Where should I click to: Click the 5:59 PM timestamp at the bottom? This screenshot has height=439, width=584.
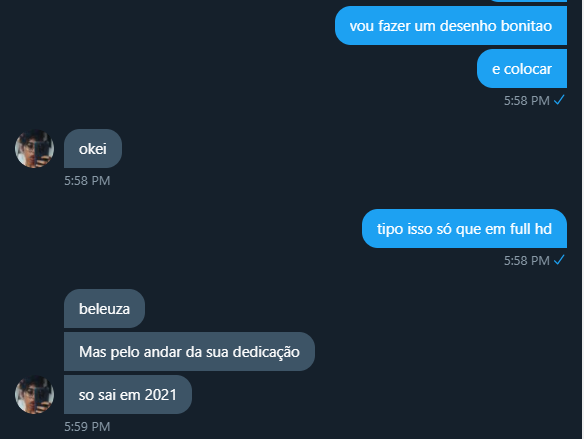87,426
